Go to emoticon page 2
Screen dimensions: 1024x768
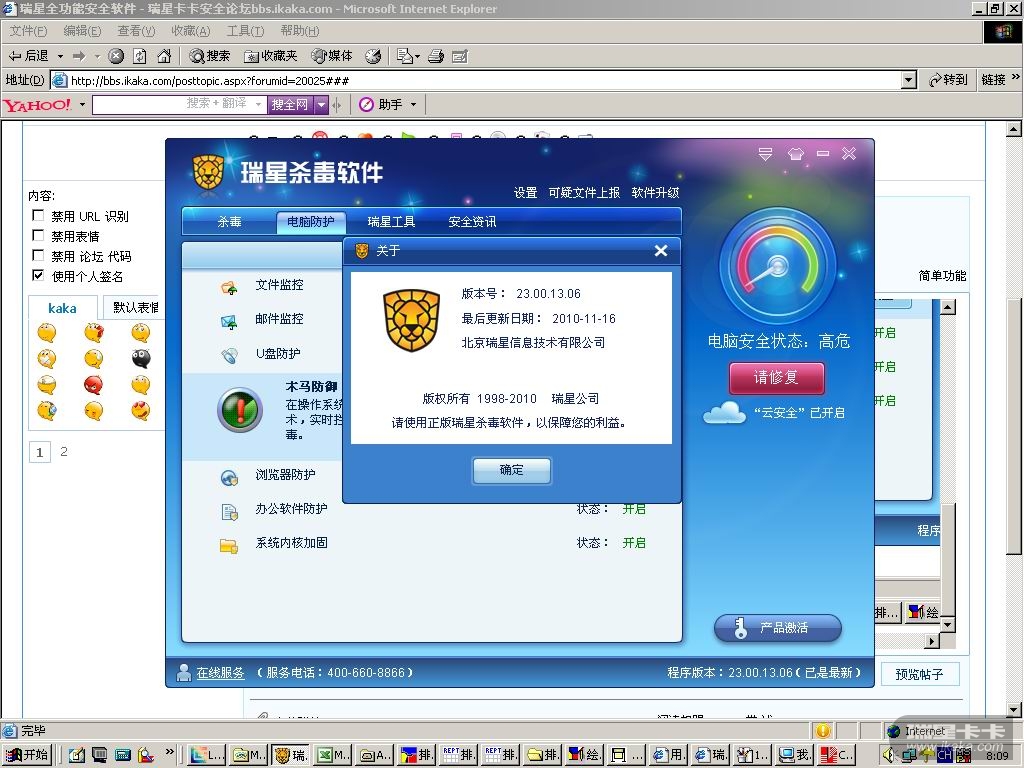click(64, 451)
